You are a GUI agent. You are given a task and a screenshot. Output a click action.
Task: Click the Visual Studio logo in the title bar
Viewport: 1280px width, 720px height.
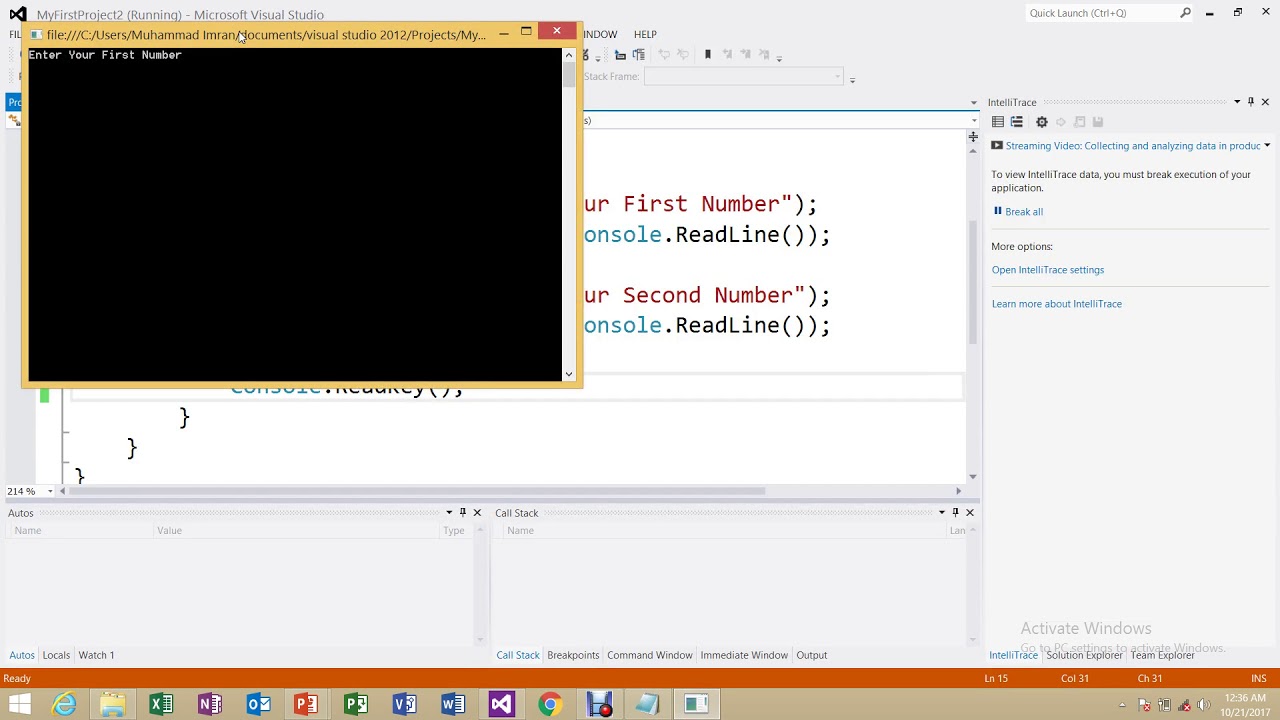click(x=17, y=14)
